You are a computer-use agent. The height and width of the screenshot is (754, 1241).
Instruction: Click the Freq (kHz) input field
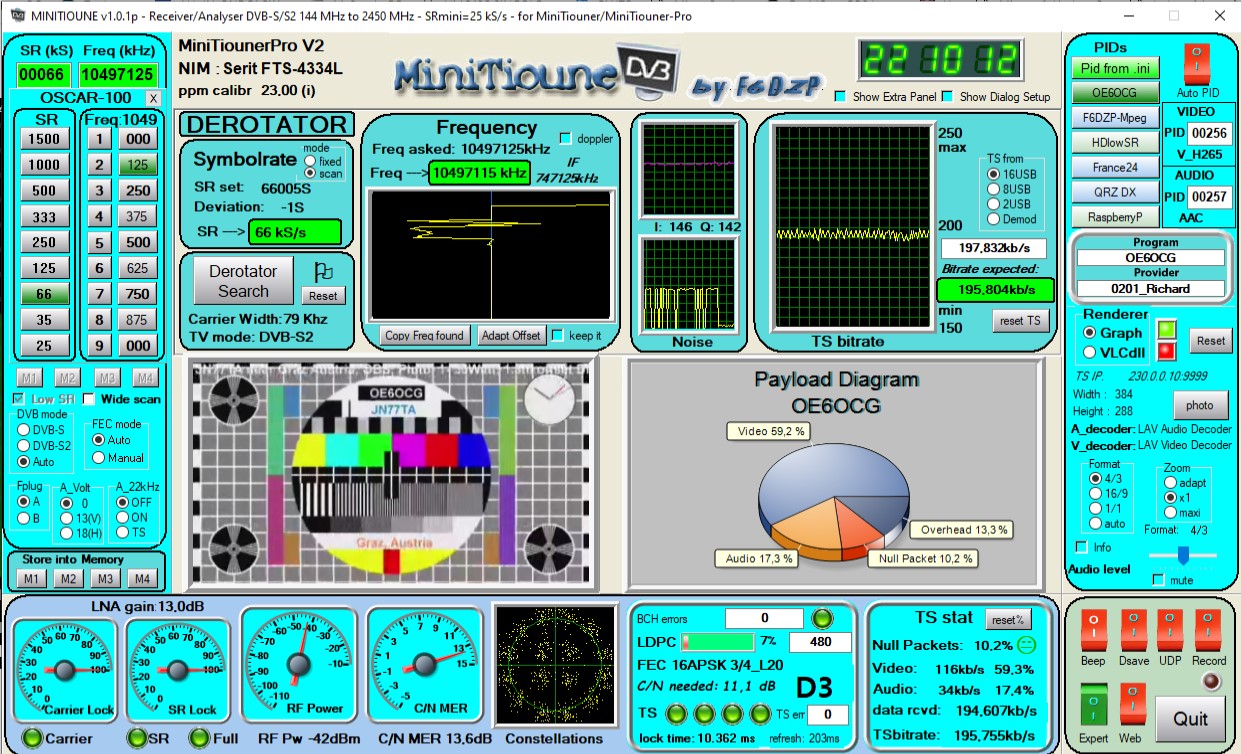pos(118,75)
